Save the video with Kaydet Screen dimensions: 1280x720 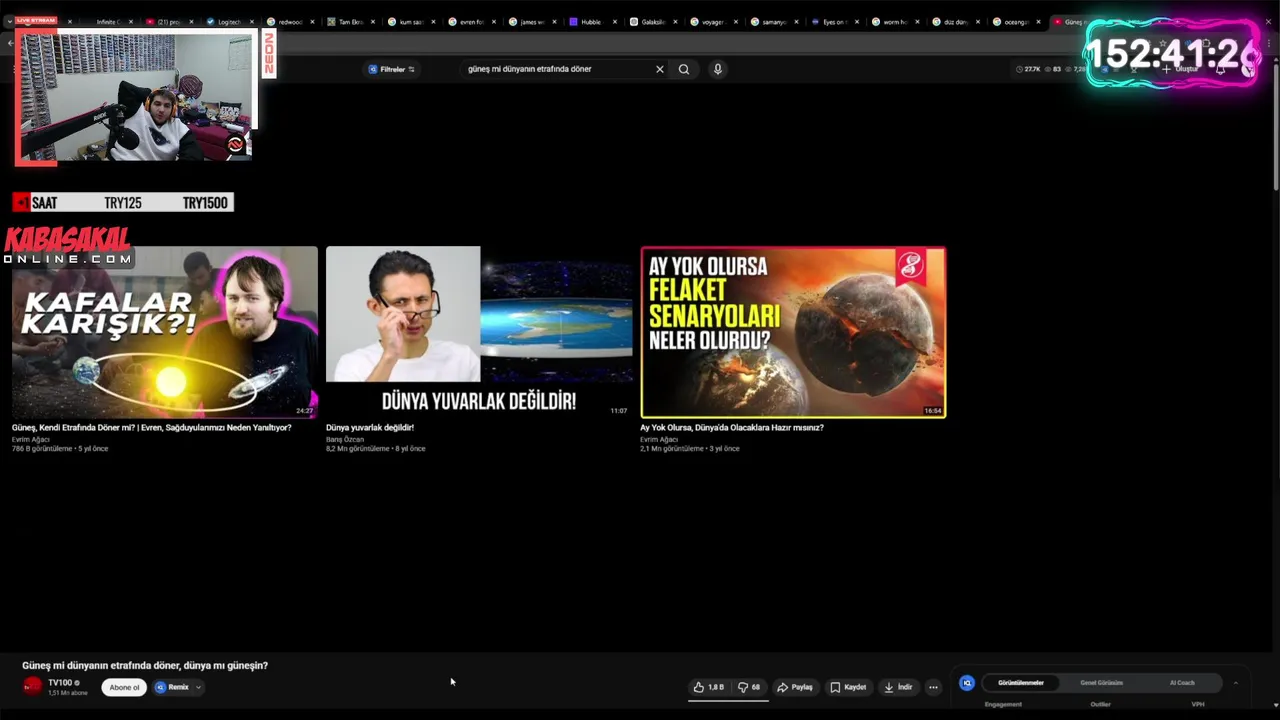point(849,687)
